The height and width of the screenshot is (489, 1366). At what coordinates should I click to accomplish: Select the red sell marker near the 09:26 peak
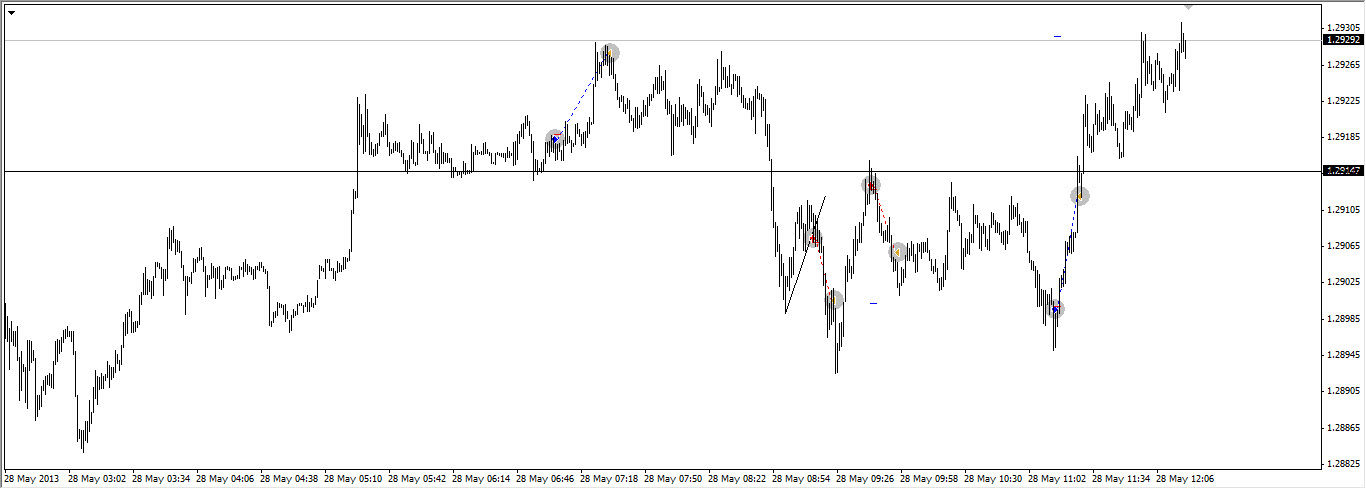tap(871, 185)
